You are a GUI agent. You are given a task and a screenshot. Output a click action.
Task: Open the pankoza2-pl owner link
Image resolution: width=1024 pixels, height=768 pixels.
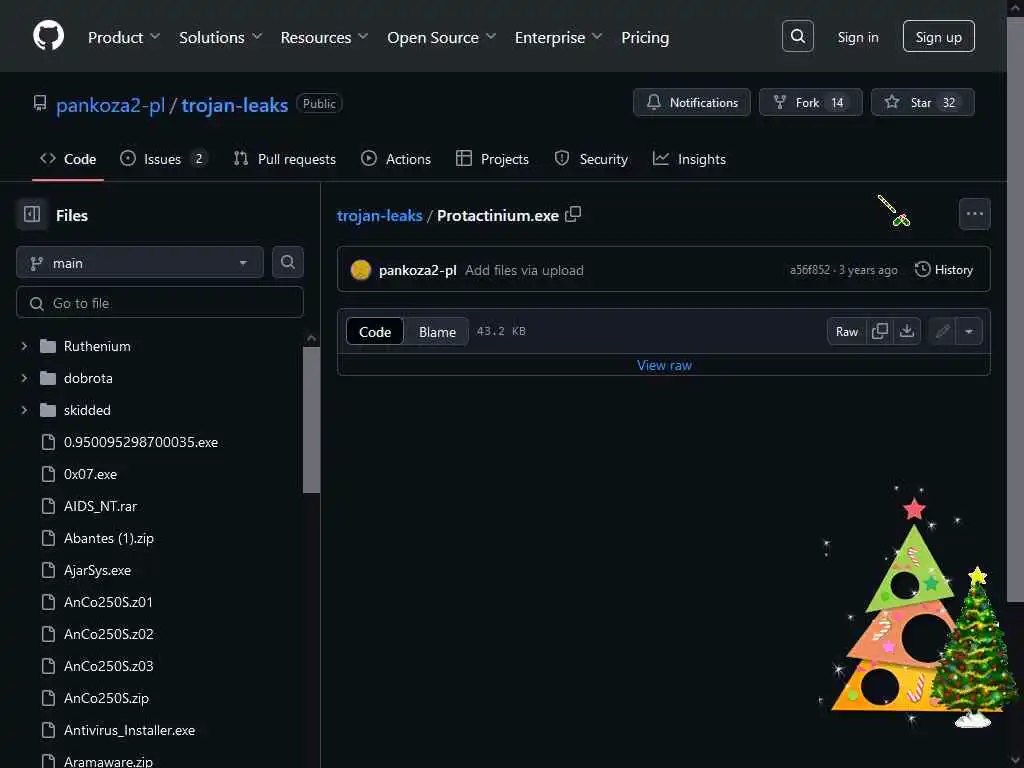point(110,104)
